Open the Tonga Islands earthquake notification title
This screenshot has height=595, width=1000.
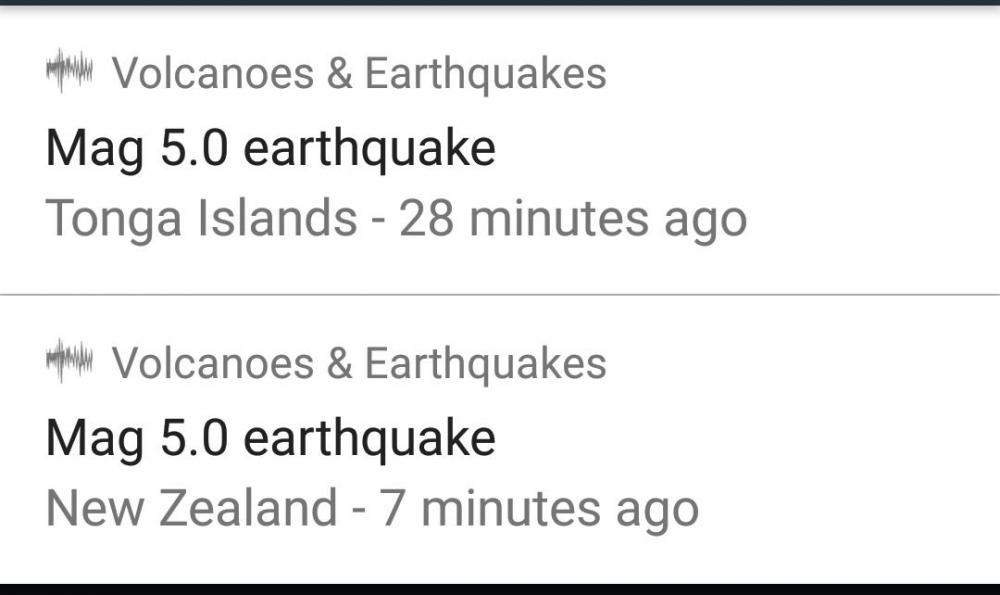click(x=270, y=149)
